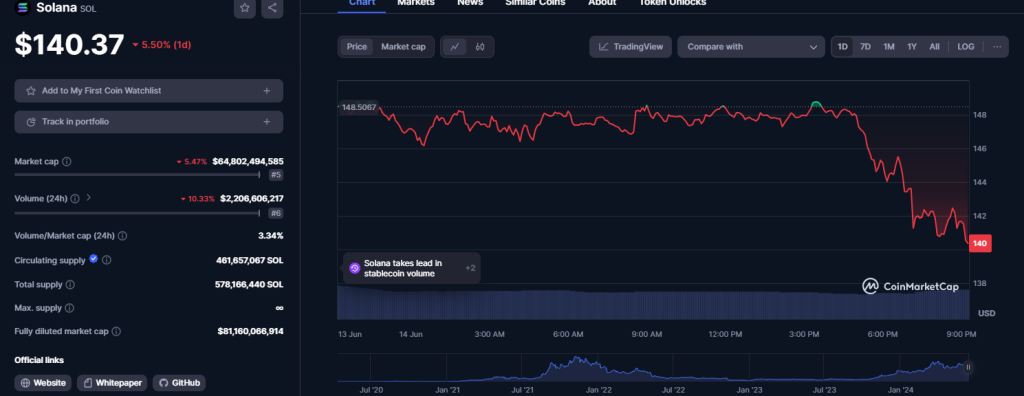
Task: Add Solana to My First Coin Watchlist
Action: click(149, 91)
